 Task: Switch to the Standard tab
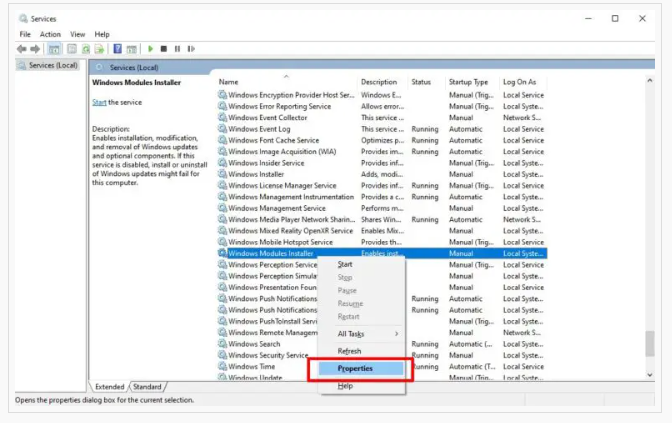click(147, 387)
